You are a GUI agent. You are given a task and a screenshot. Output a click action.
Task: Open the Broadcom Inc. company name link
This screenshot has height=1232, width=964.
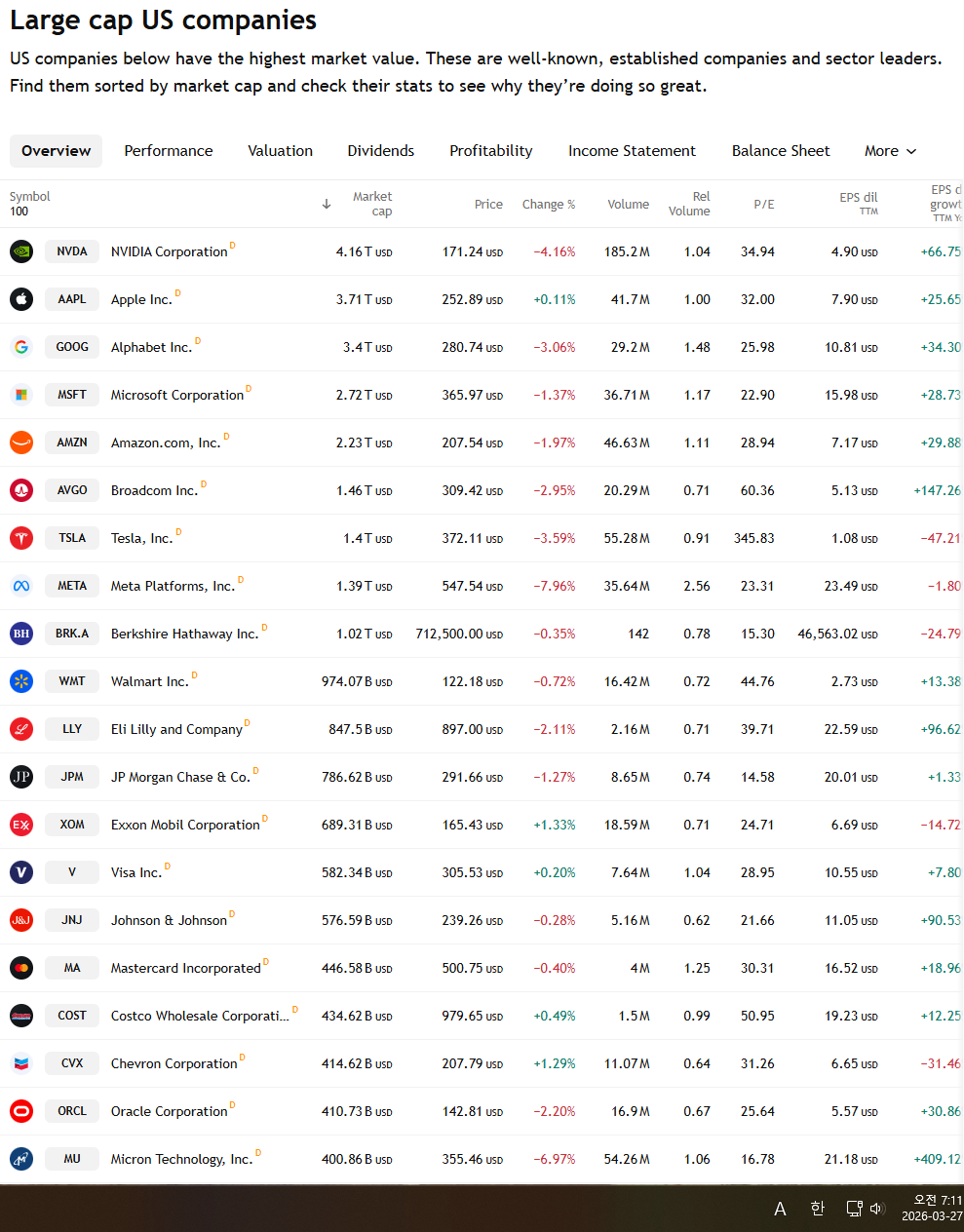click(x=154, y=490)
